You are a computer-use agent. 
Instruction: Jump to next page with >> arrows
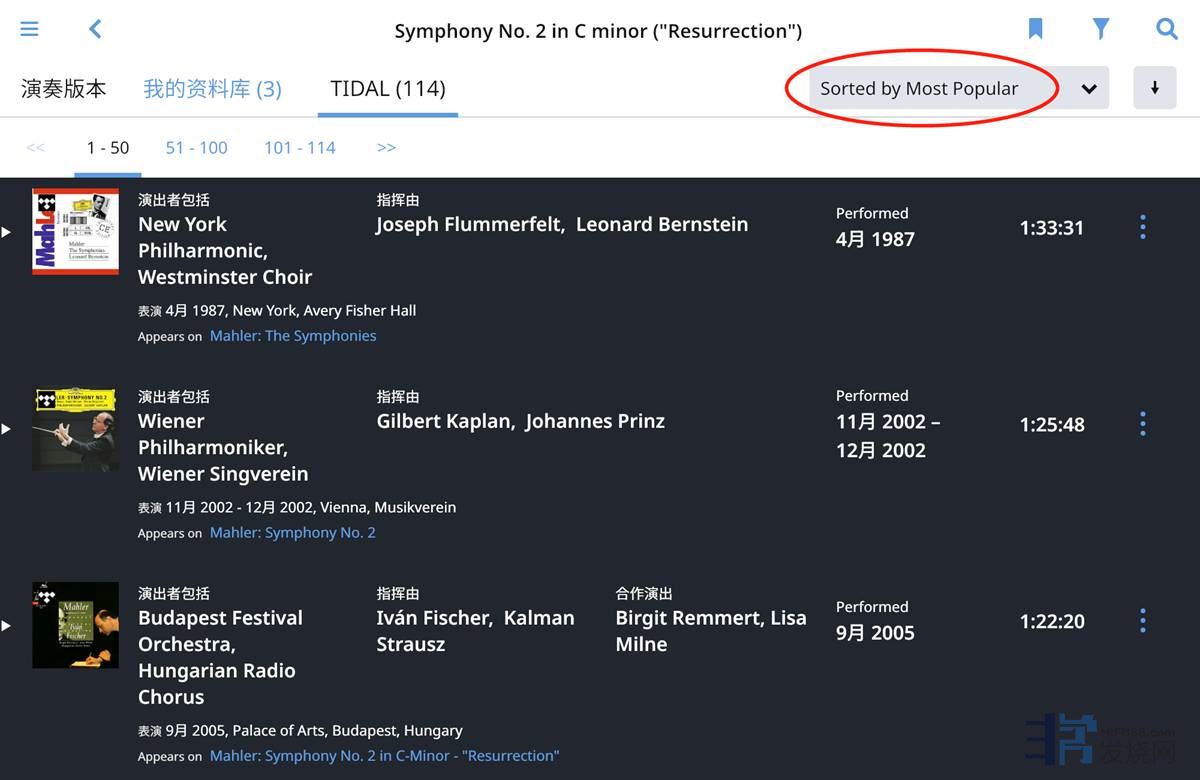(x=386, y=148)
